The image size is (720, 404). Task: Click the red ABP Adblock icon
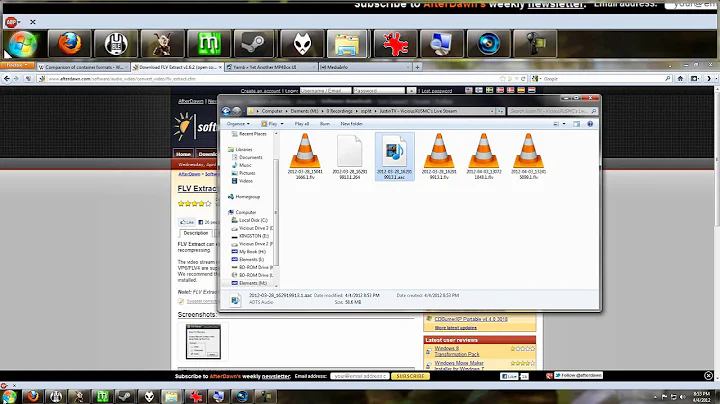pyautogui.click(x=11, y=22)
